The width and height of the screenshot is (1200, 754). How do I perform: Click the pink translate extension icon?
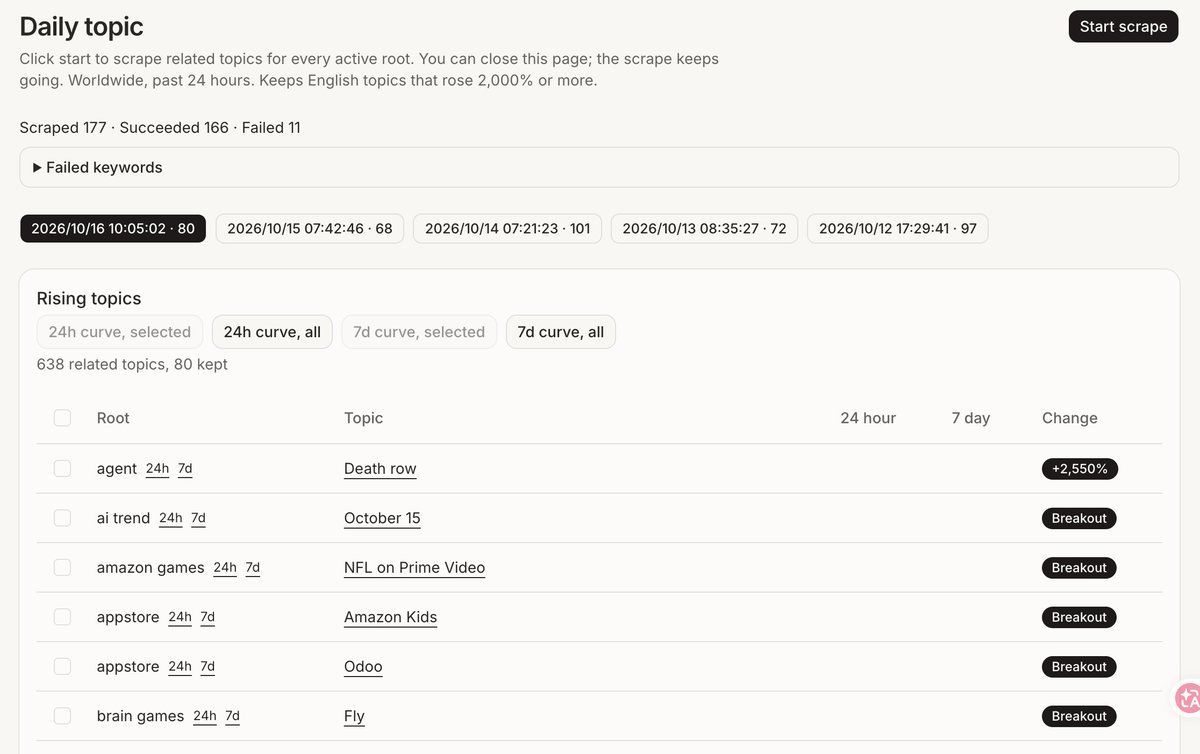[x=1187, y=697]
